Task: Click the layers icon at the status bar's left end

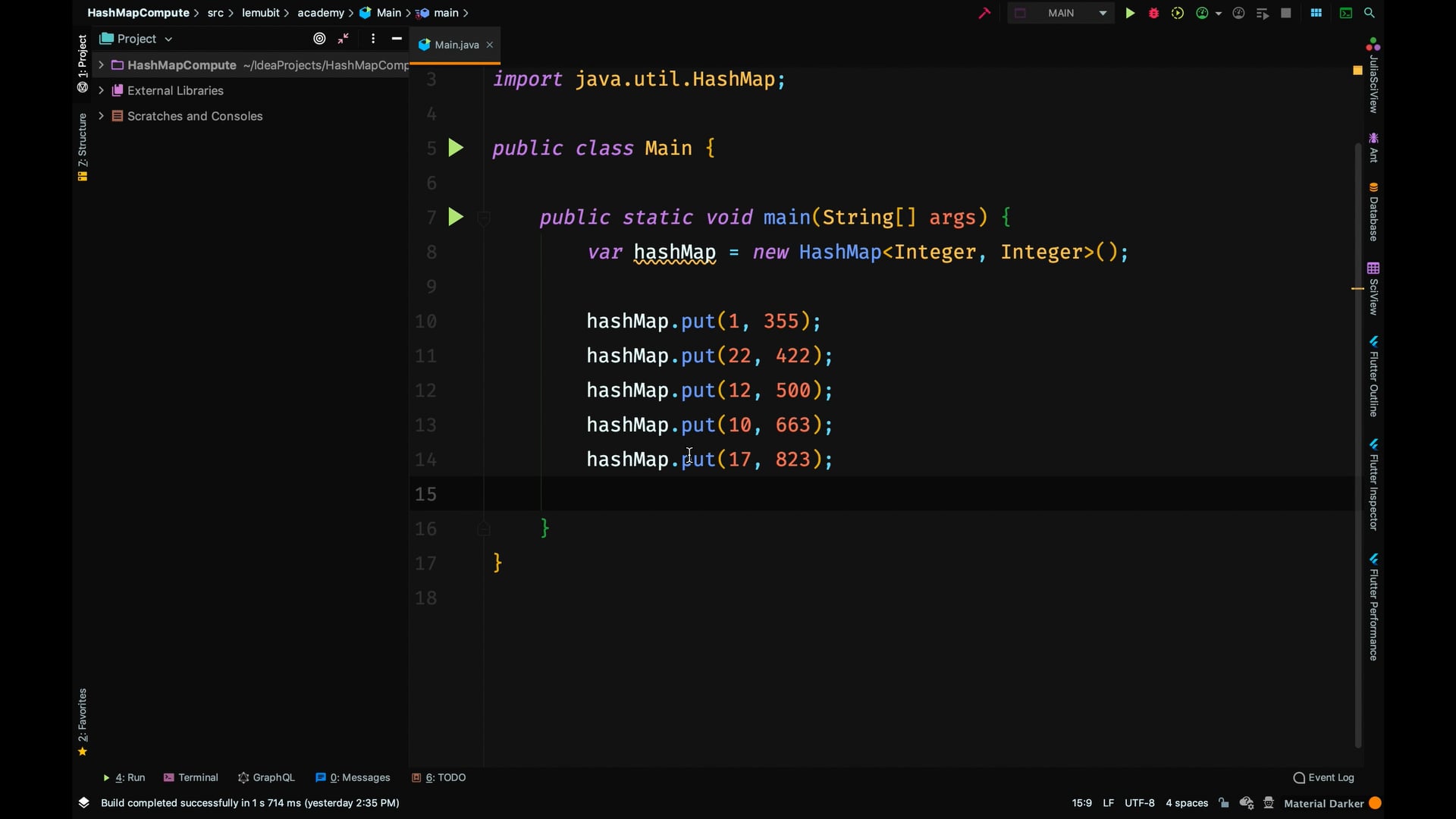Action: click(83, 802)
